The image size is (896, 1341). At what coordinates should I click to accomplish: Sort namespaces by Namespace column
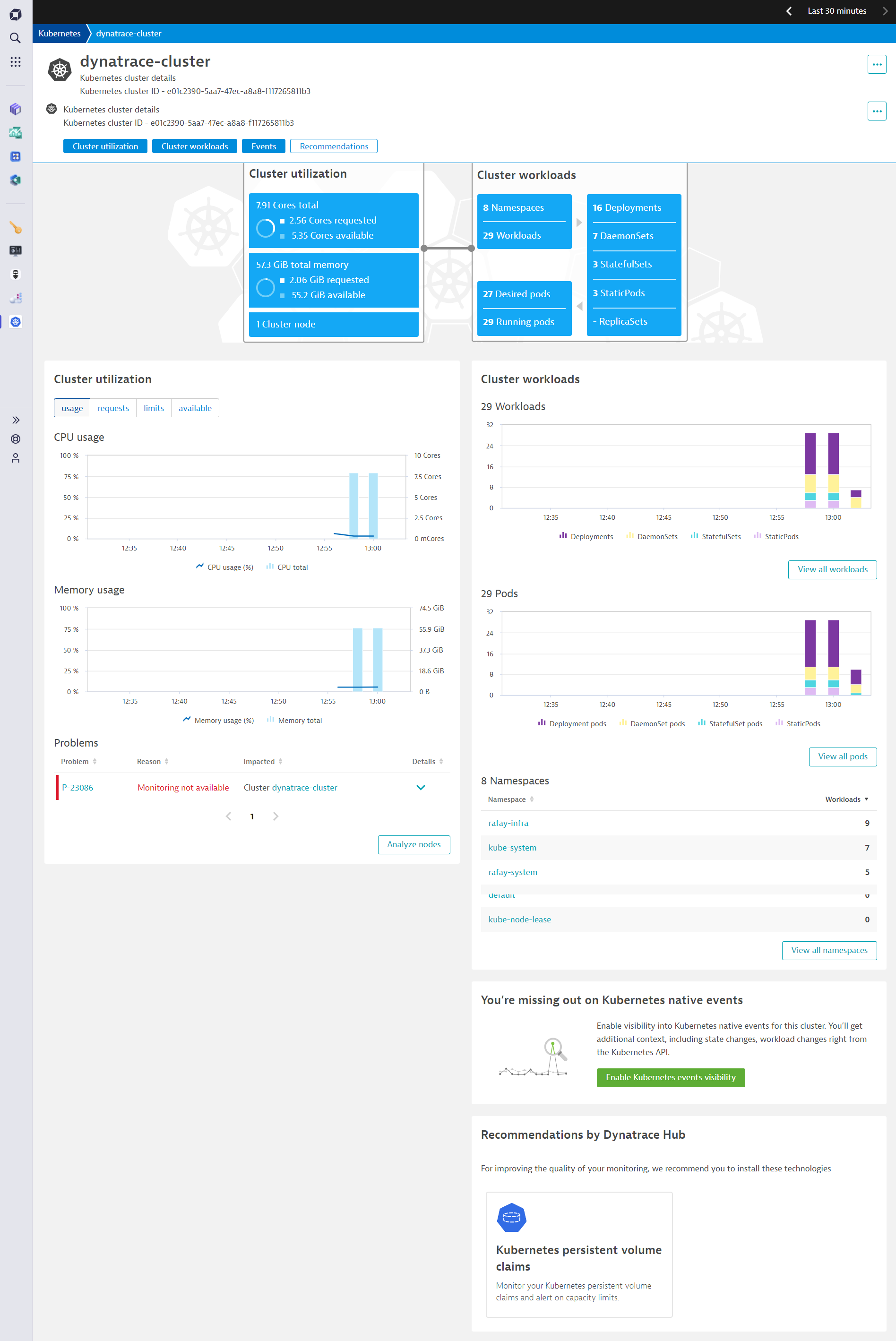510,799
